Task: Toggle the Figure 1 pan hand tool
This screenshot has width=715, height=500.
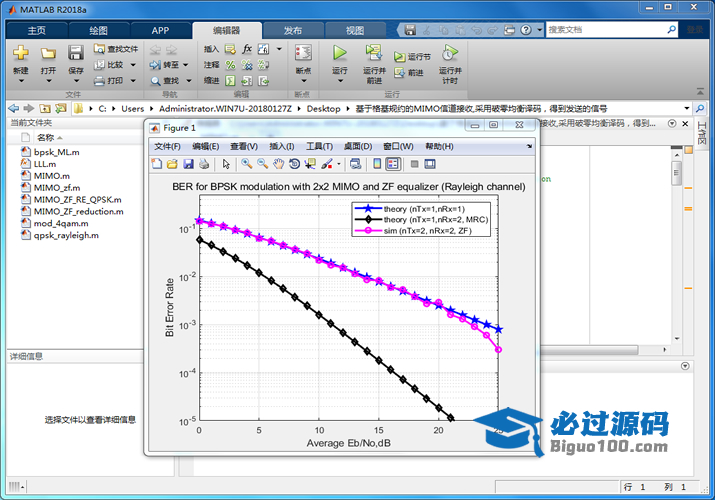Action: pyautogui.click(x=279, y=164)
